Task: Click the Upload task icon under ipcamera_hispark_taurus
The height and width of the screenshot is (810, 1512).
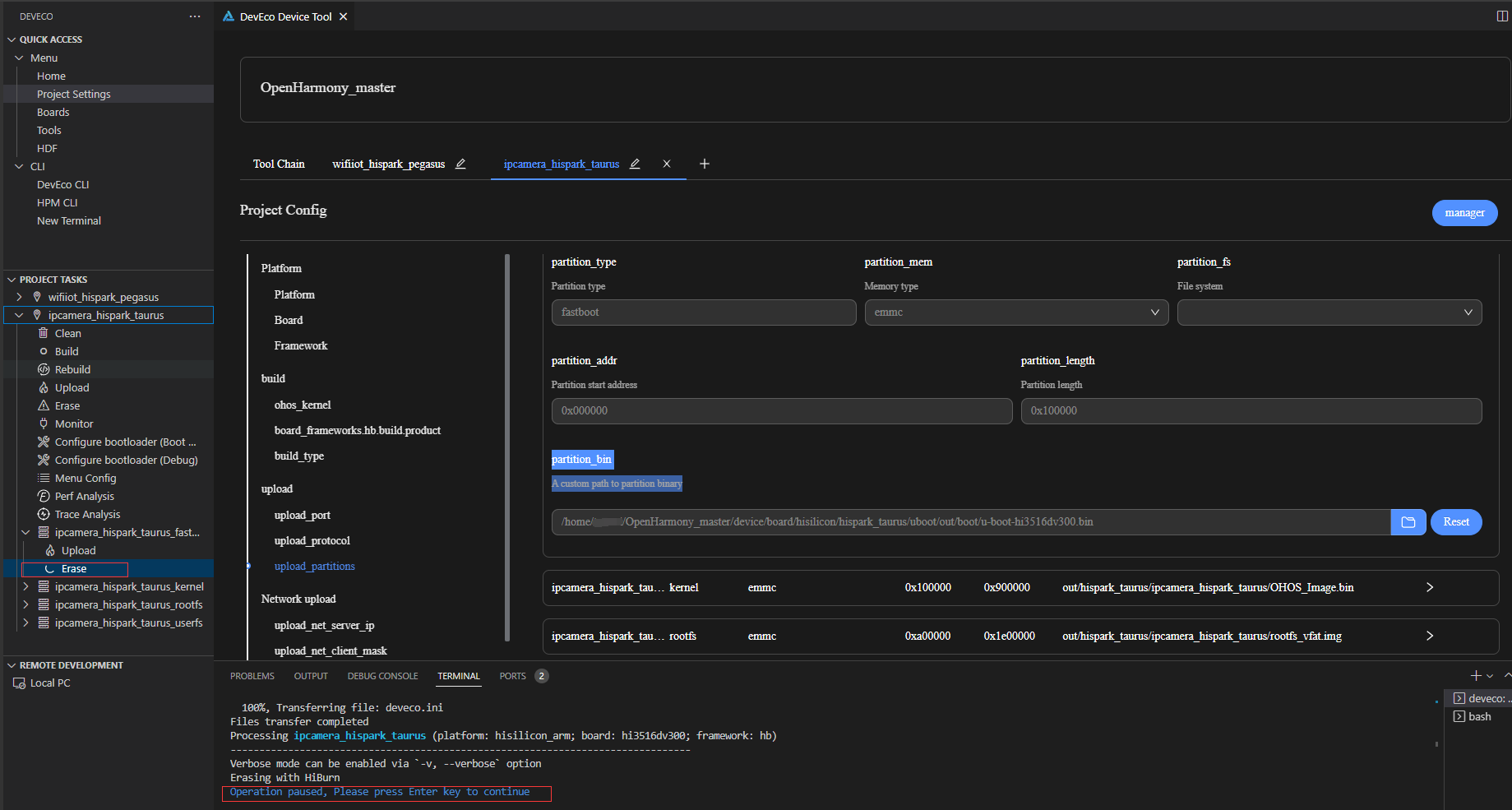Action: coord(44,387)
